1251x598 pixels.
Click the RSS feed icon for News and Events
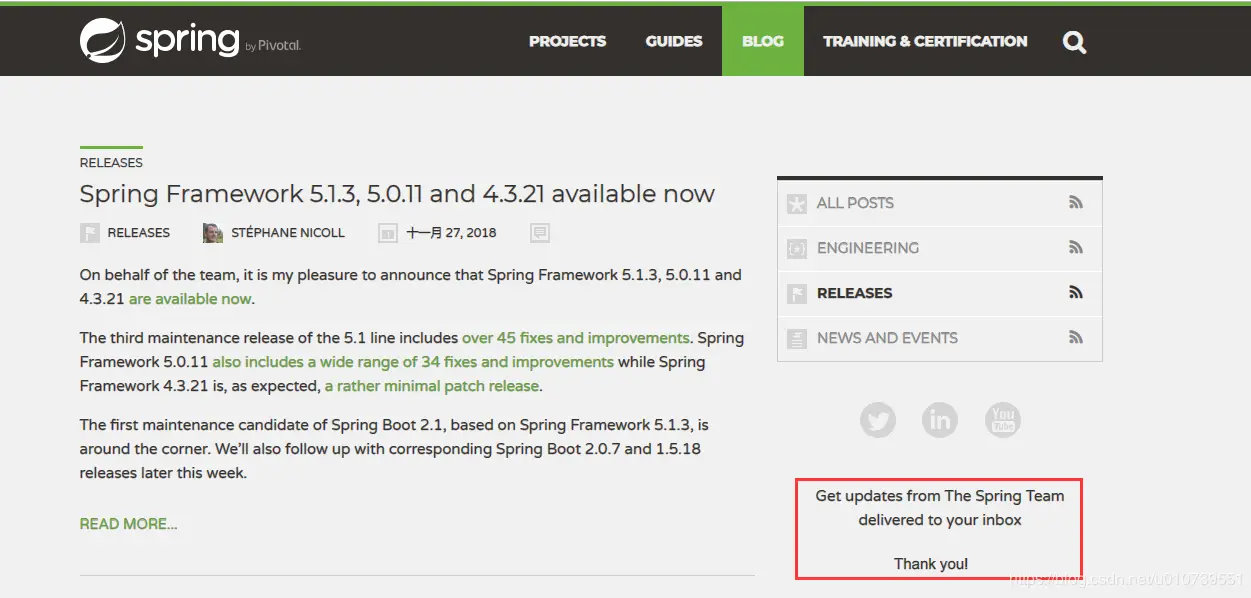pos(1076,338)
